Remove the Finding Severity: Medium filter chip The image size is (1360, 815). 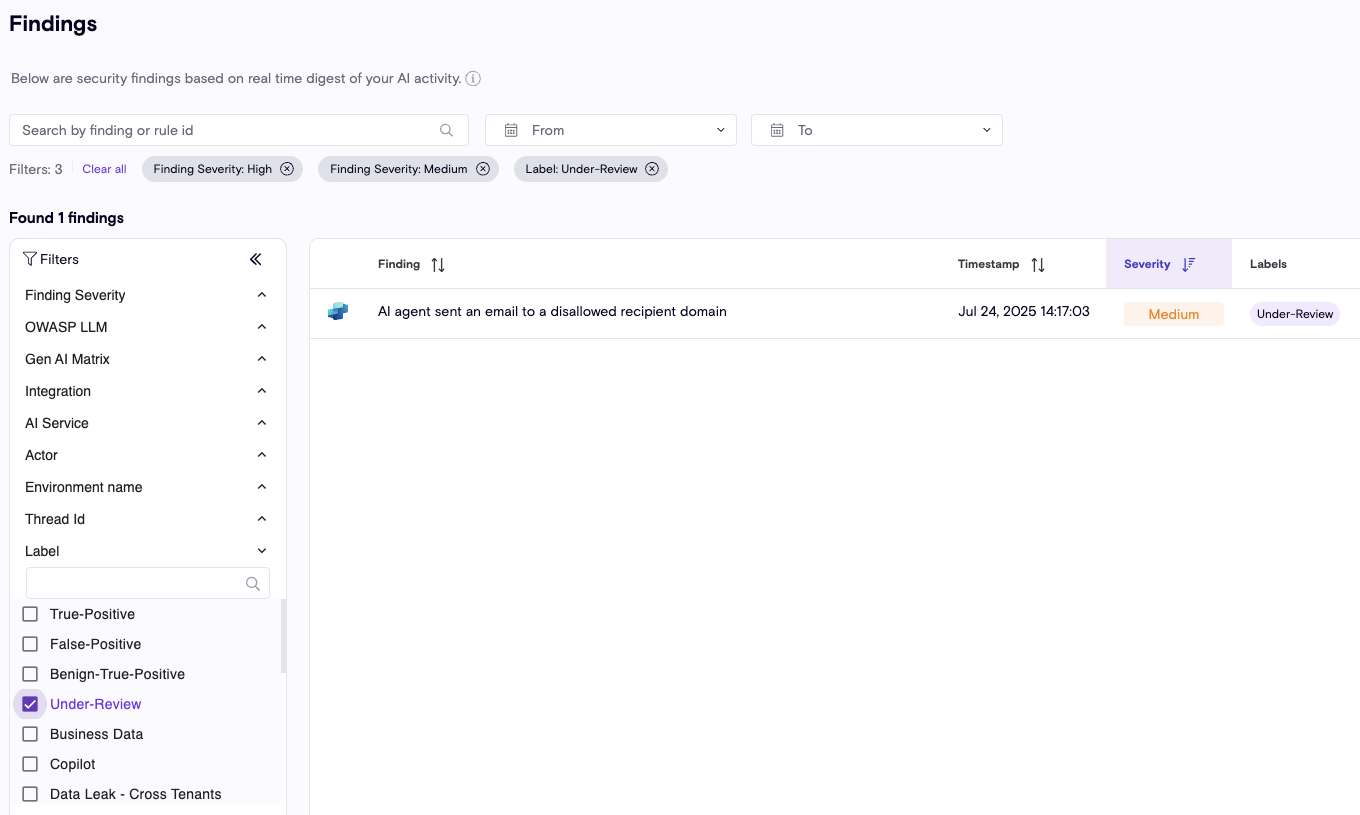click(483, 169)
